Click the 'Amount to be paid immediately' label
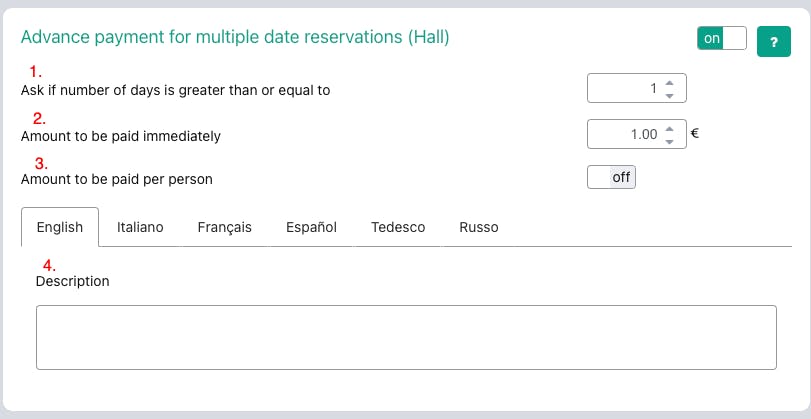 pyautogui.click(x=121, y=135)
